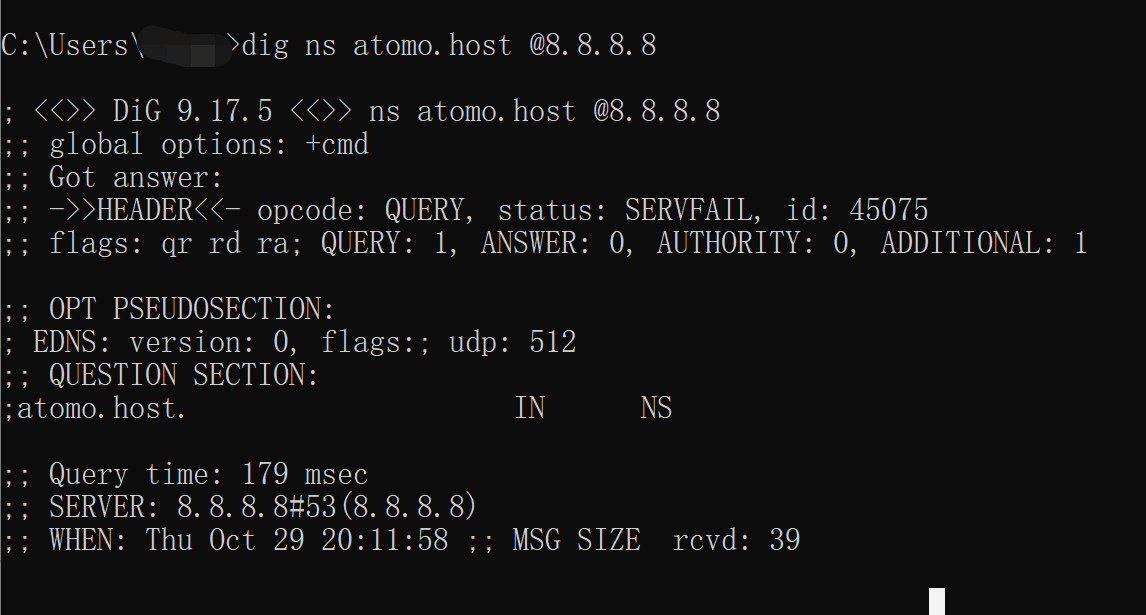The image size is (1146, 615).
Task: Click the ';atomo.host.' question entry
Action: pos(96,408)
